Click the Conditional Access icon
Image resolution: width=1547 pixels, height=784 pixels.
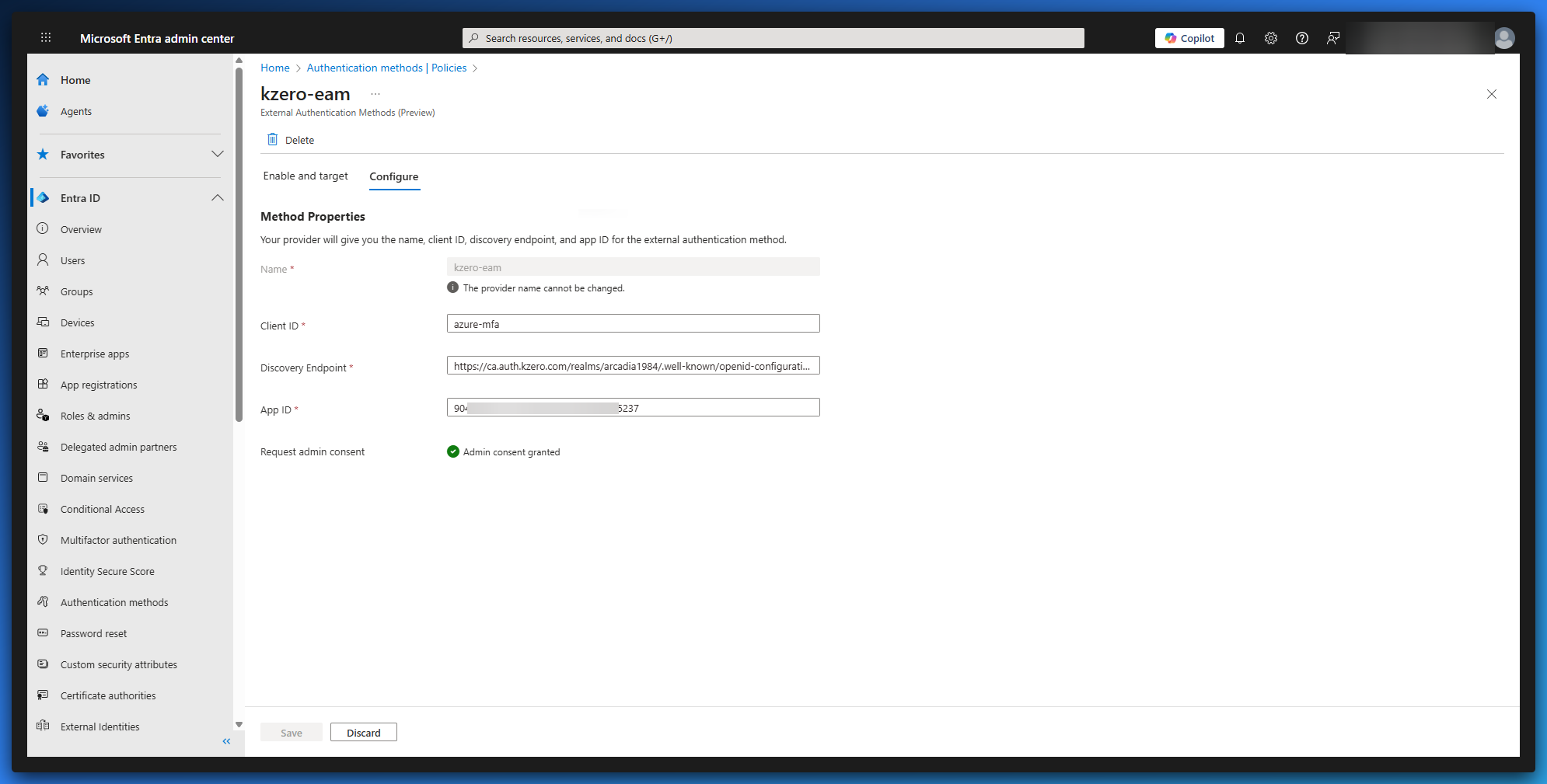coord(43,508)
